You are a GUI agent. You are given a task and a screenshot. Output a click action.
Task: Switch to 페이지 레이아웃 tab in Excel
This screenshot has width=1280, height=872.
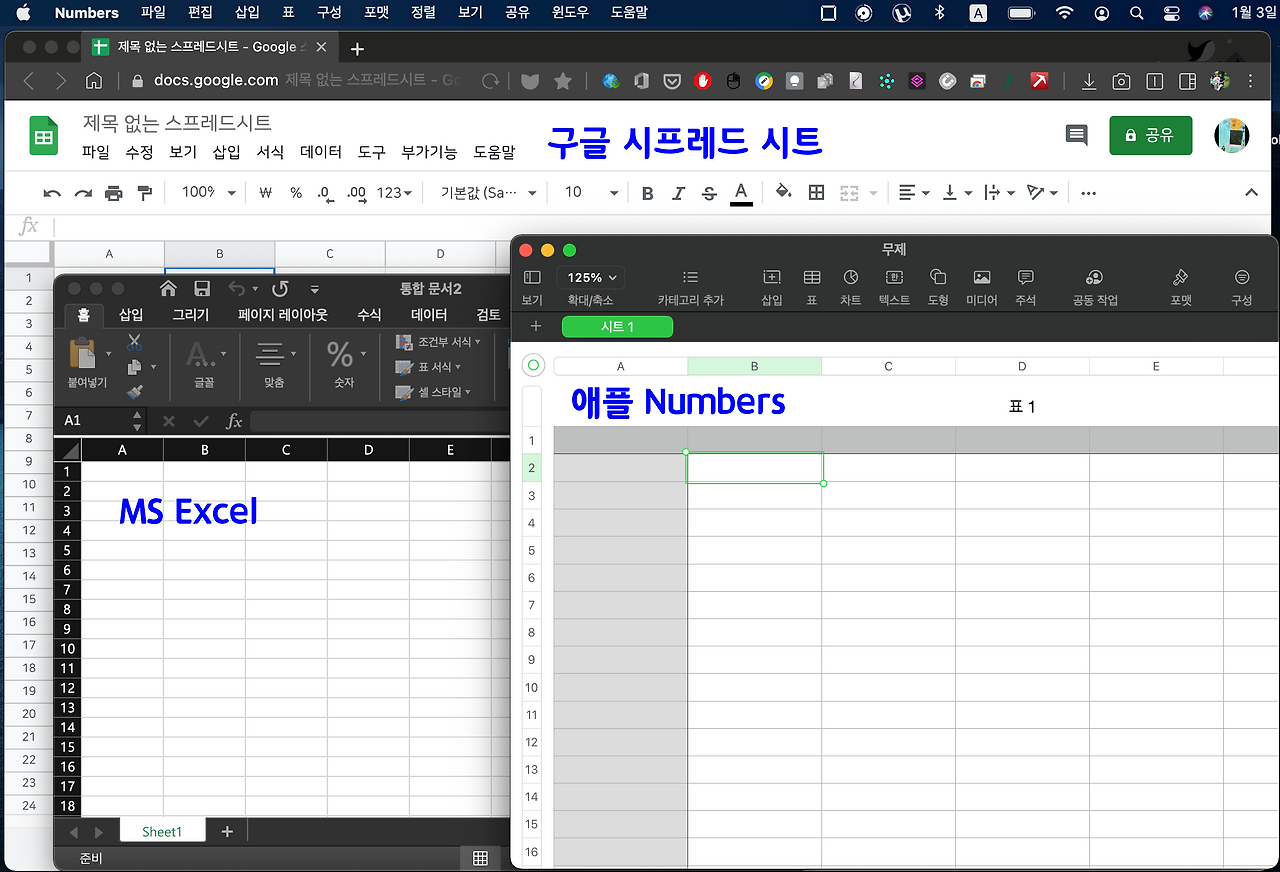click(x=283, y=314)
